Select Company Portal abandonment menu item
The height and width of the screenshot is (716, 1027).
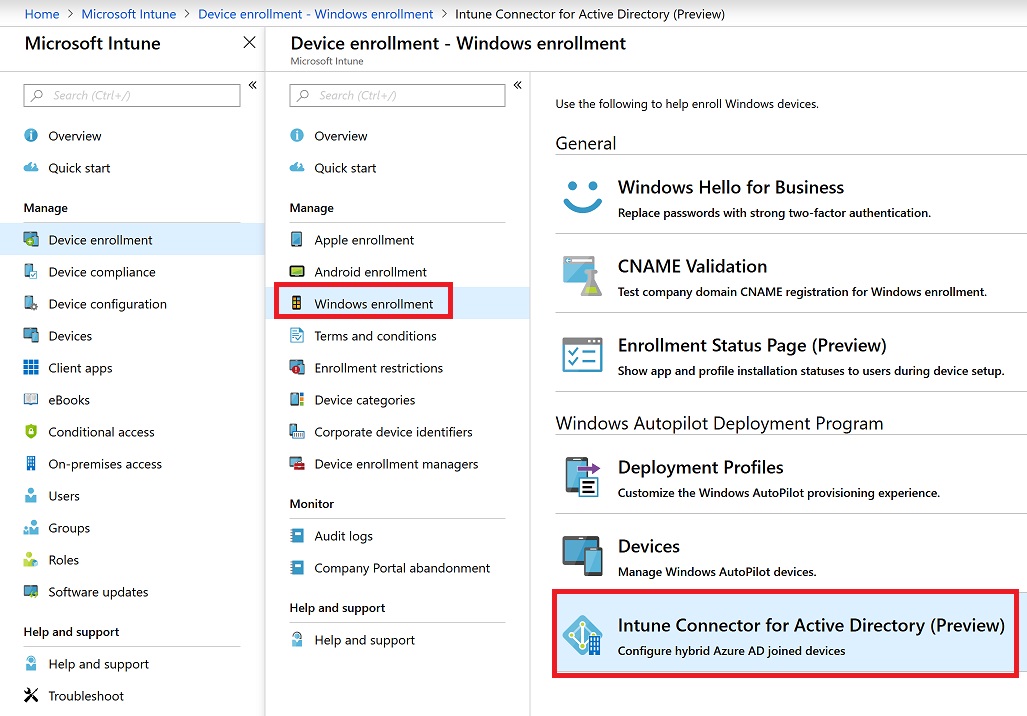pos(398,568)
